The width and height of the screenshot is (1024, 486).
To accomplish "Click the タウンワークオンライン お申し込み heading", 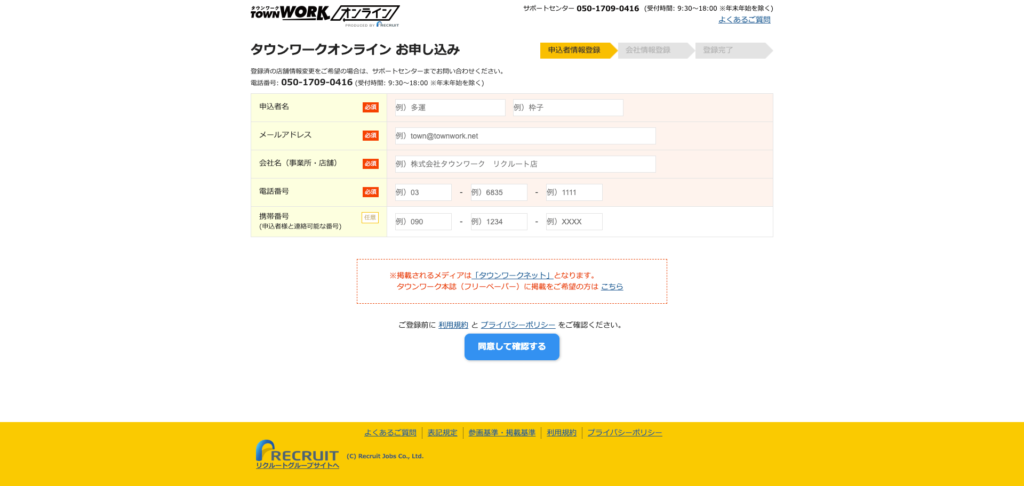I will coord(355,50).
